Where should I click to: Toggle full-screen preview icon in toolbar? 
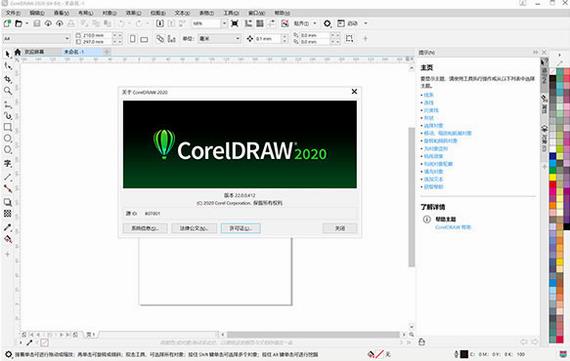pyautogui.click(x=235, y=24)
